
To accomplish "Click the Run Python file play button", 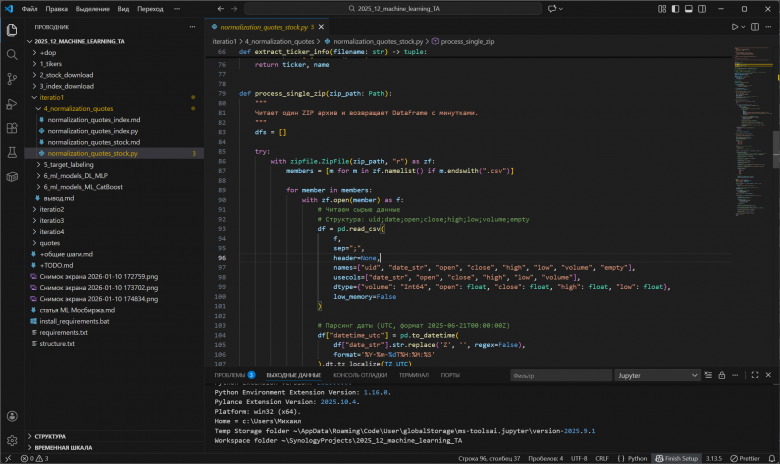I will [735, 27].
